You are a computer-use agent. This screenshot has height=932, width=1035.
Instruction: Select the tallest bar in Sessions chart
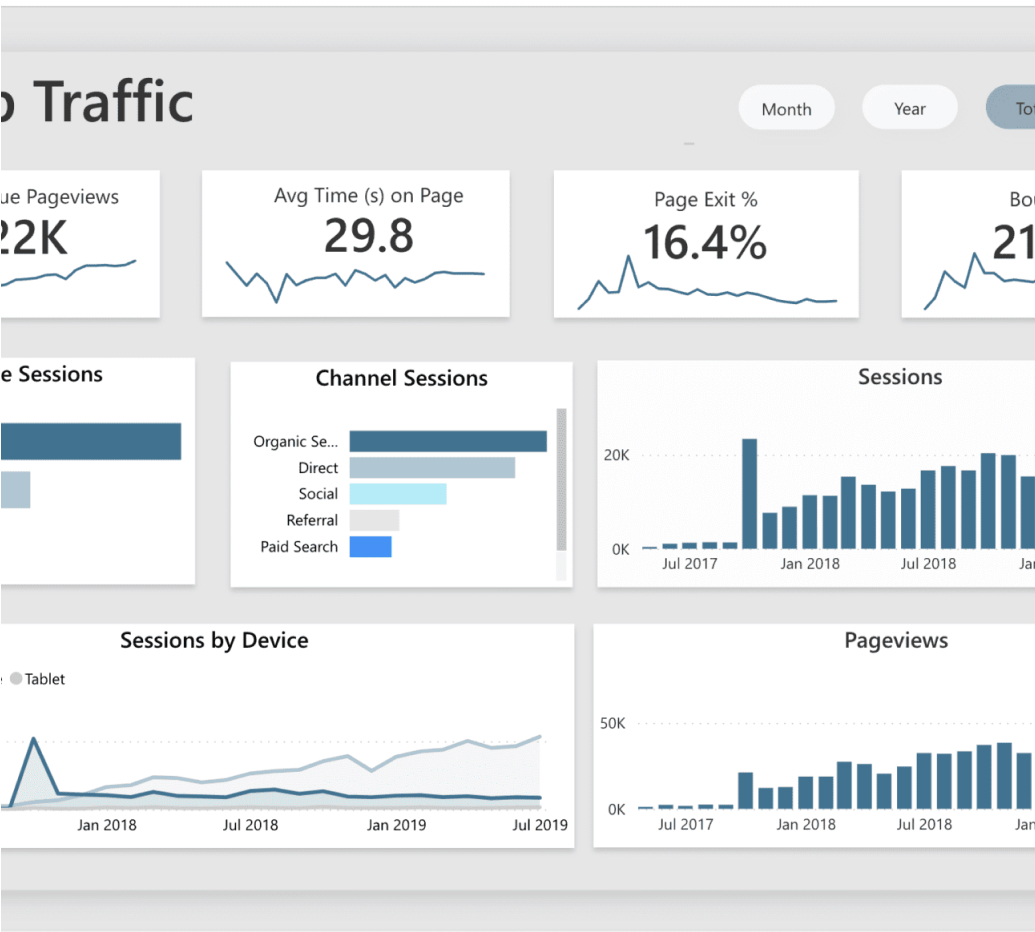coord(749,493)
